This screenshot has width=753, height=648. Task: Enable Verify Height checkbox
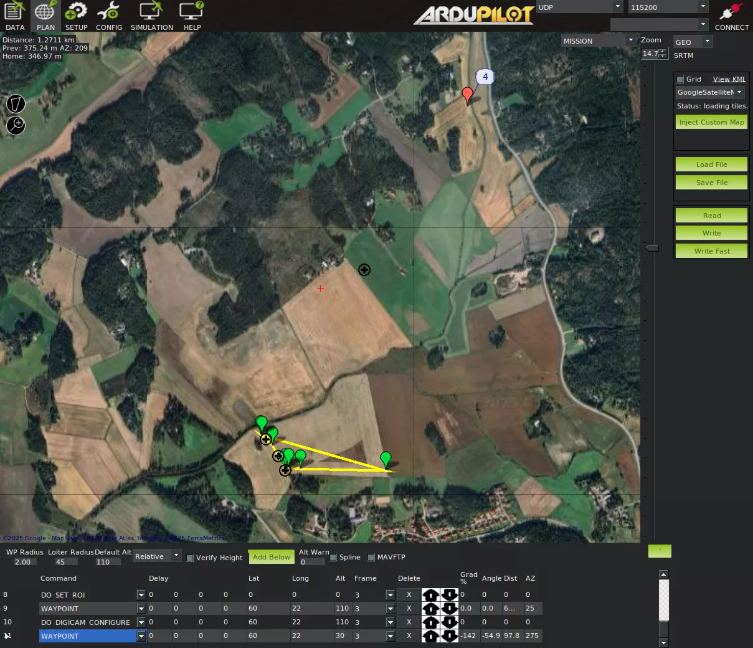(x=190, y=558)
